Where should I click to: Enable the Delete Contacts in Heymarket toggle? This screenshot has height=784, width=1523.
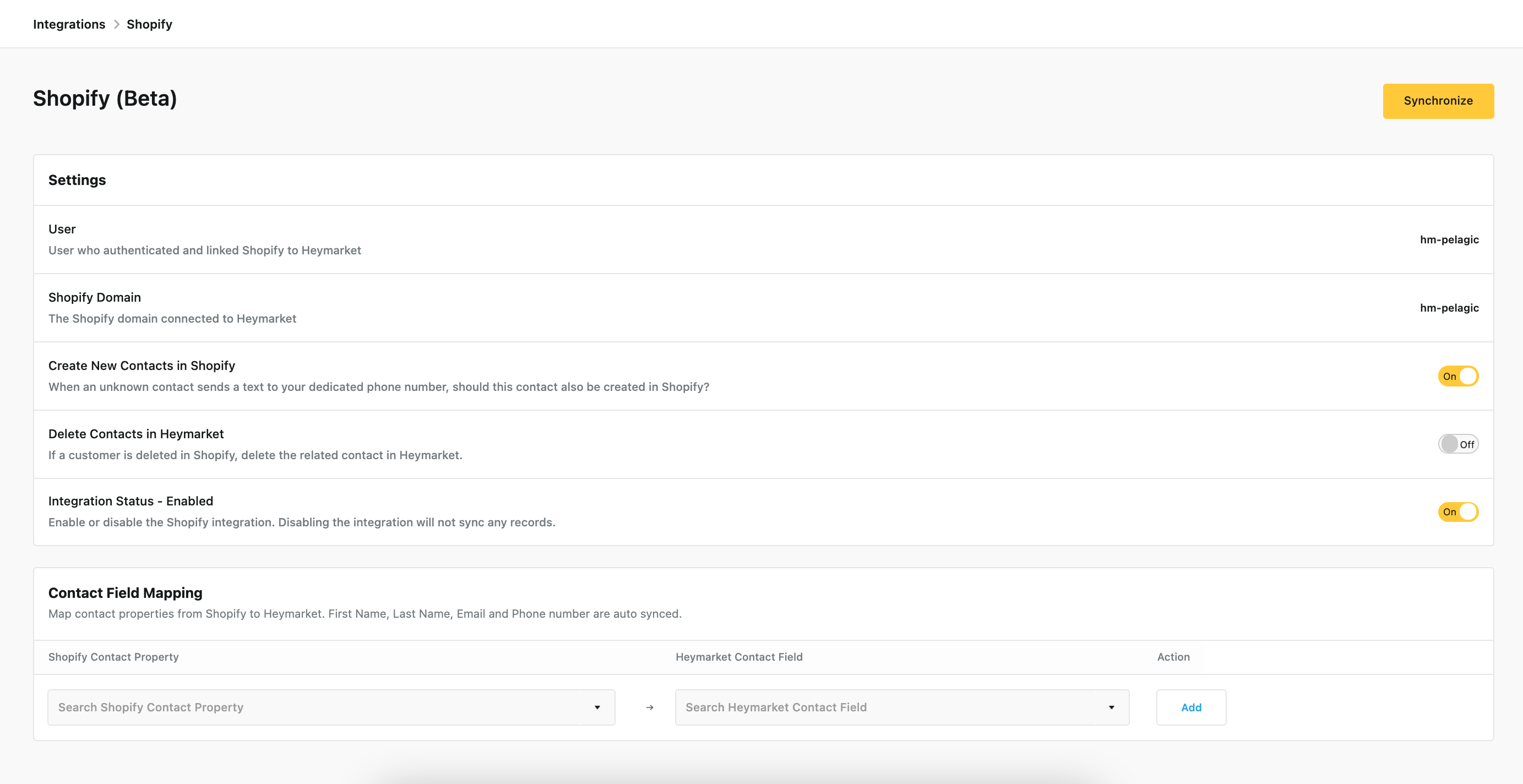tap(1457, 443)
